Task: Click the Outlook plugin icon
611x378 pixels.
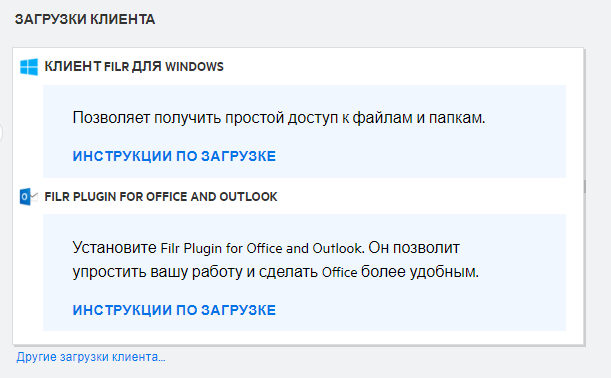Action: coord(29,197)
